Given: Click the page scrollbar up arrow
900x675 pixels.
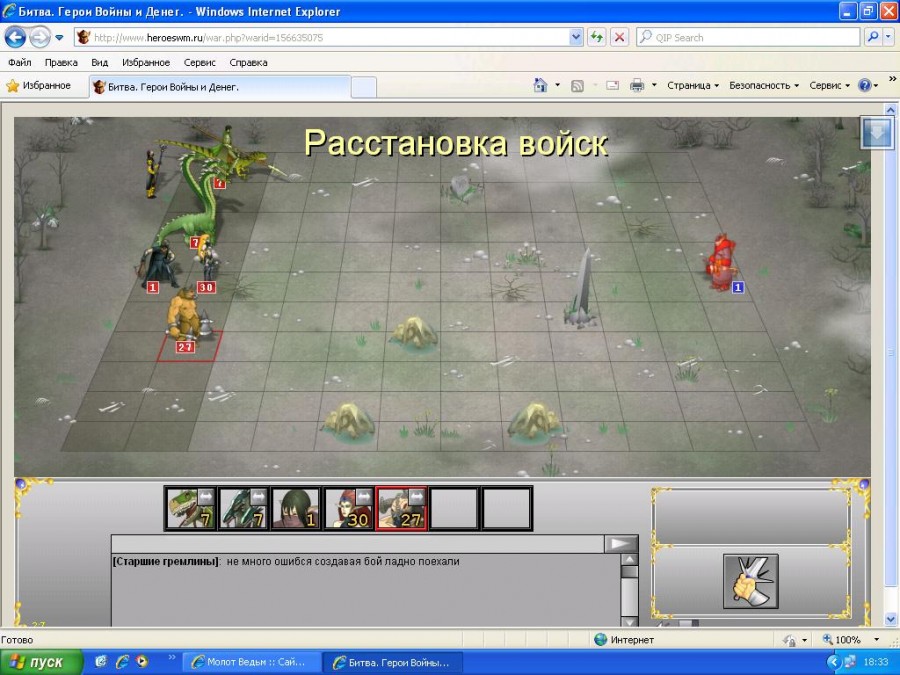Looking at the screenshot, I should 890,110.
